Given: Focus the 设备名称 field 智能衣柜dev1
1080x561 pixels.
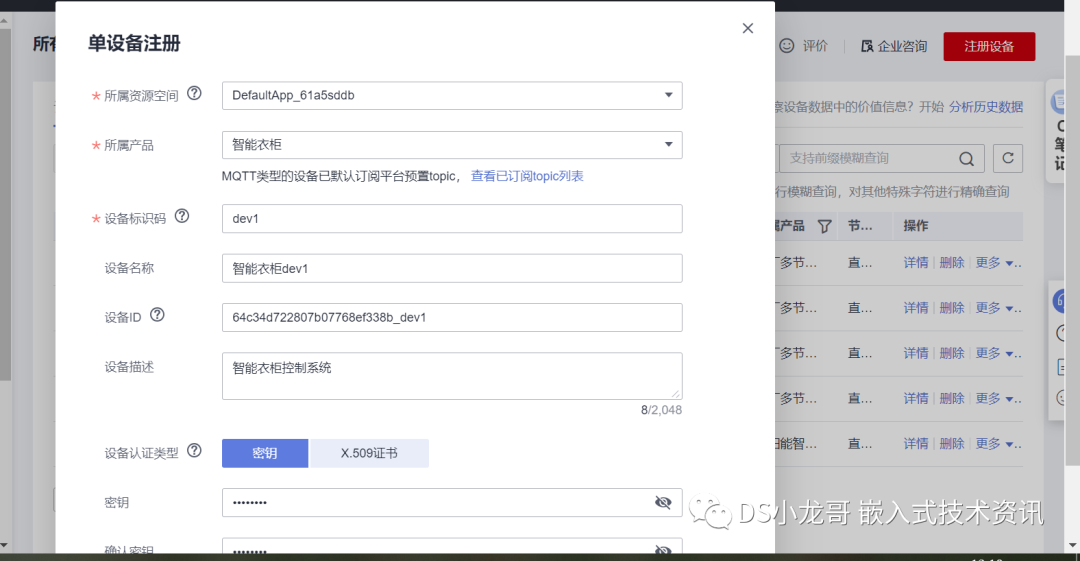Looking at the screenshot, I should pos(452,268).
